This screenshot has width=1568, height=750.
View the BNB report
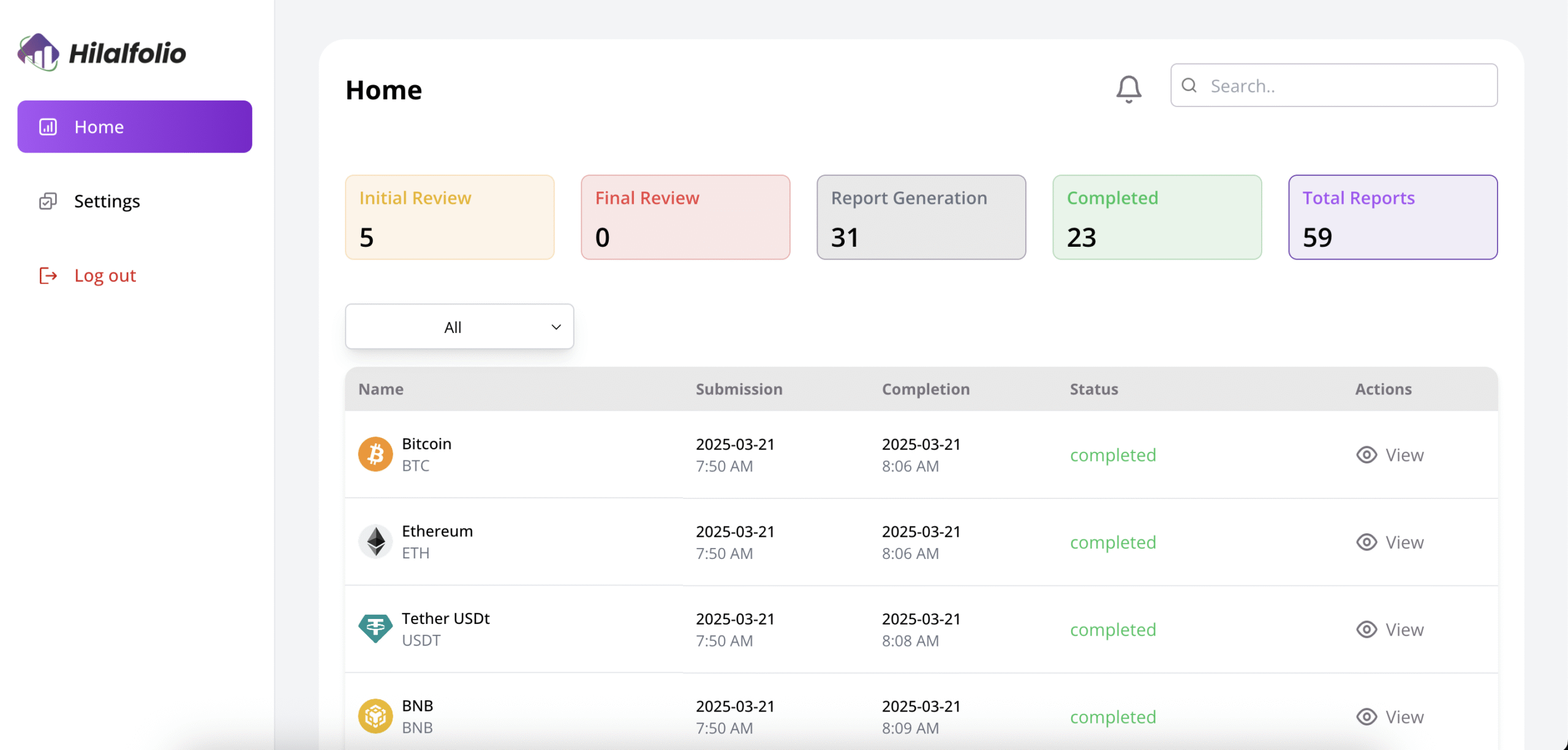click(x=1390, y=717)
